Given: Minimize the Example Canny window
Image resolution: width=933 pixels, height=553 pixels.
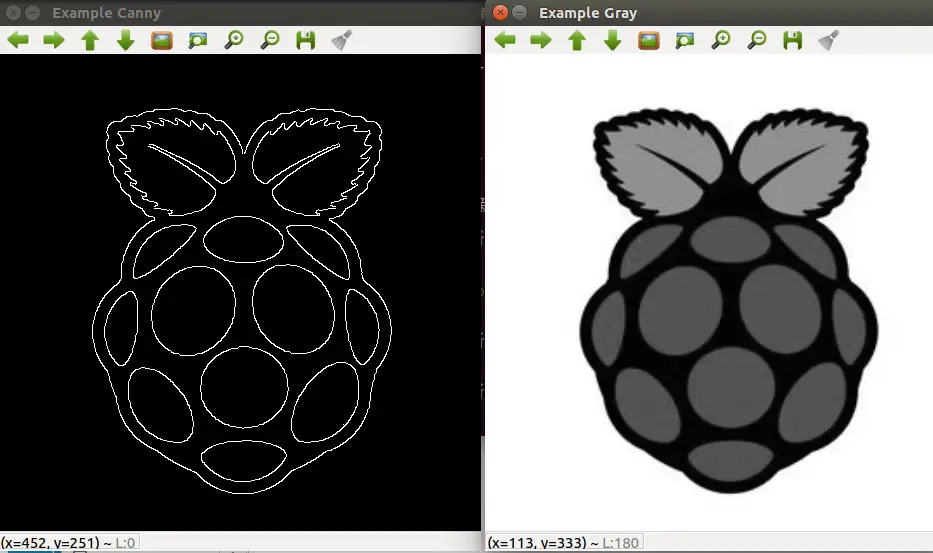Looking at the screenshot, I should (x=33, y=13).
